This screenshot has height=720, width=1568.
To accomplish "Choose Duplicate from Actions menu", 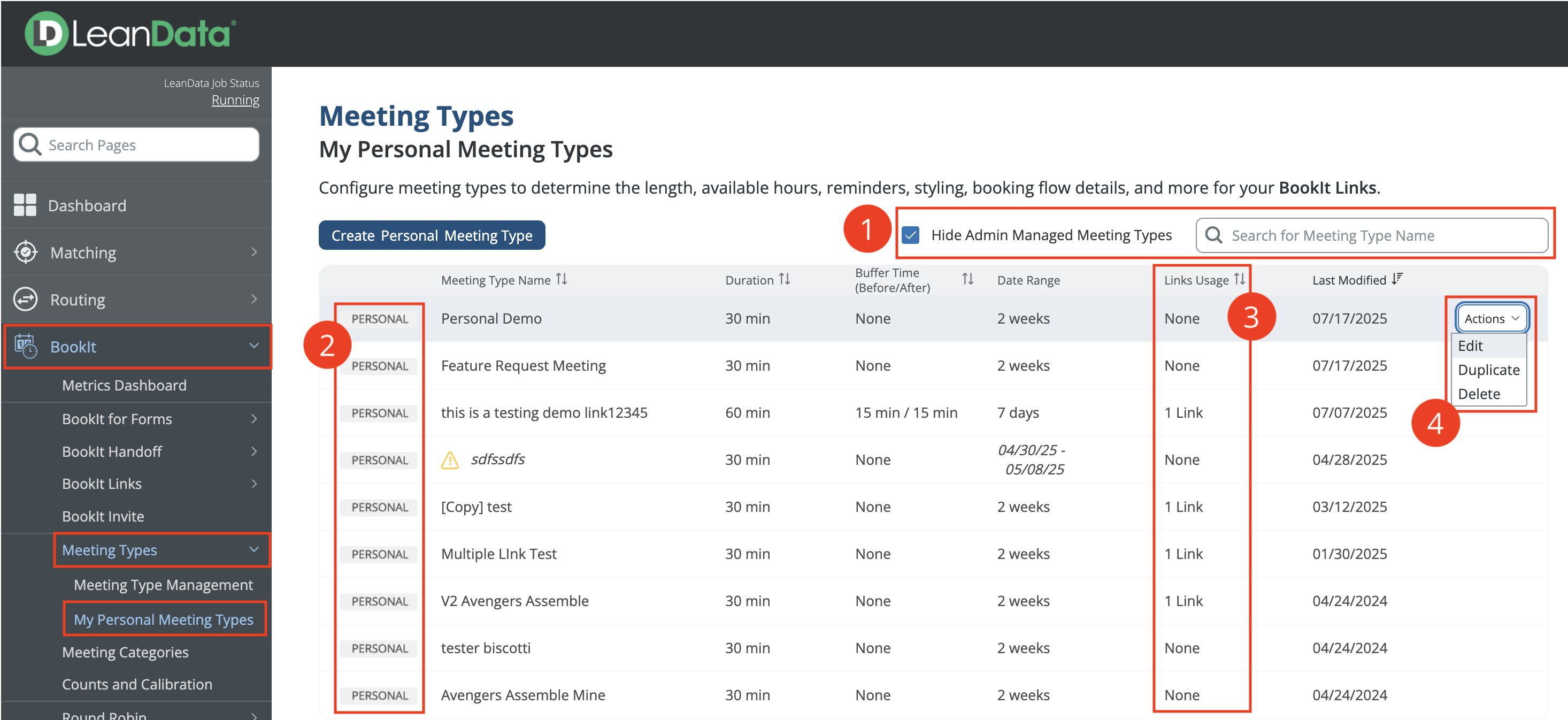I will click(1488, 370).
